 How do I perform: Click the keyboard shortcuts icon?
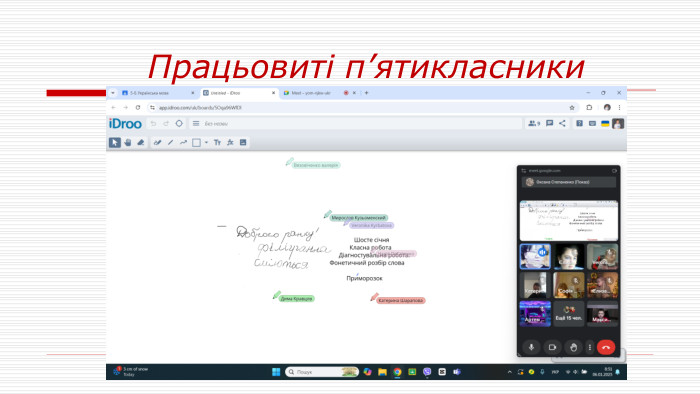pos(592,124)
